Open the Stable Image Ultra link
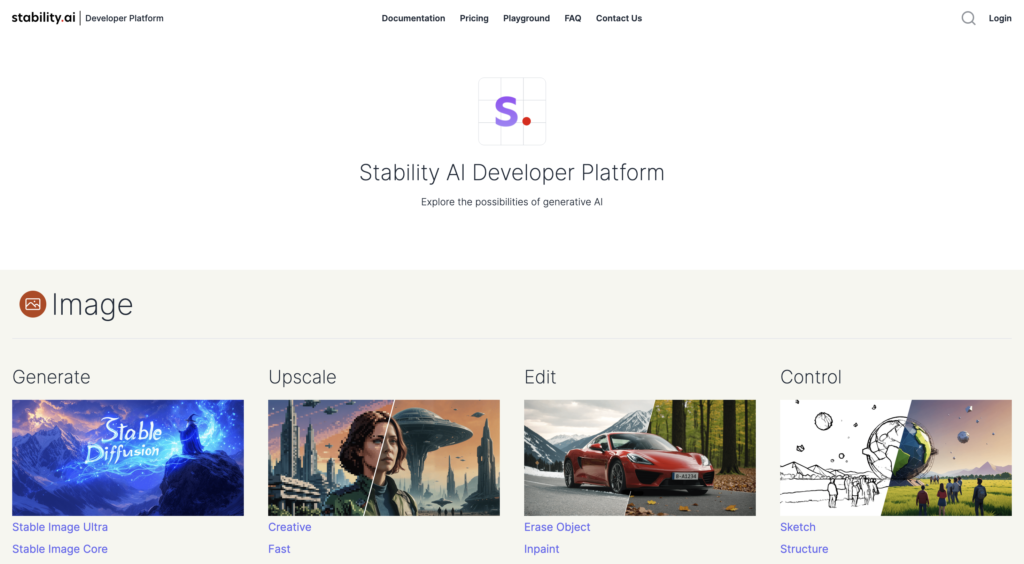The height and width of the screenshot is (564, 1024). (60, 527)
